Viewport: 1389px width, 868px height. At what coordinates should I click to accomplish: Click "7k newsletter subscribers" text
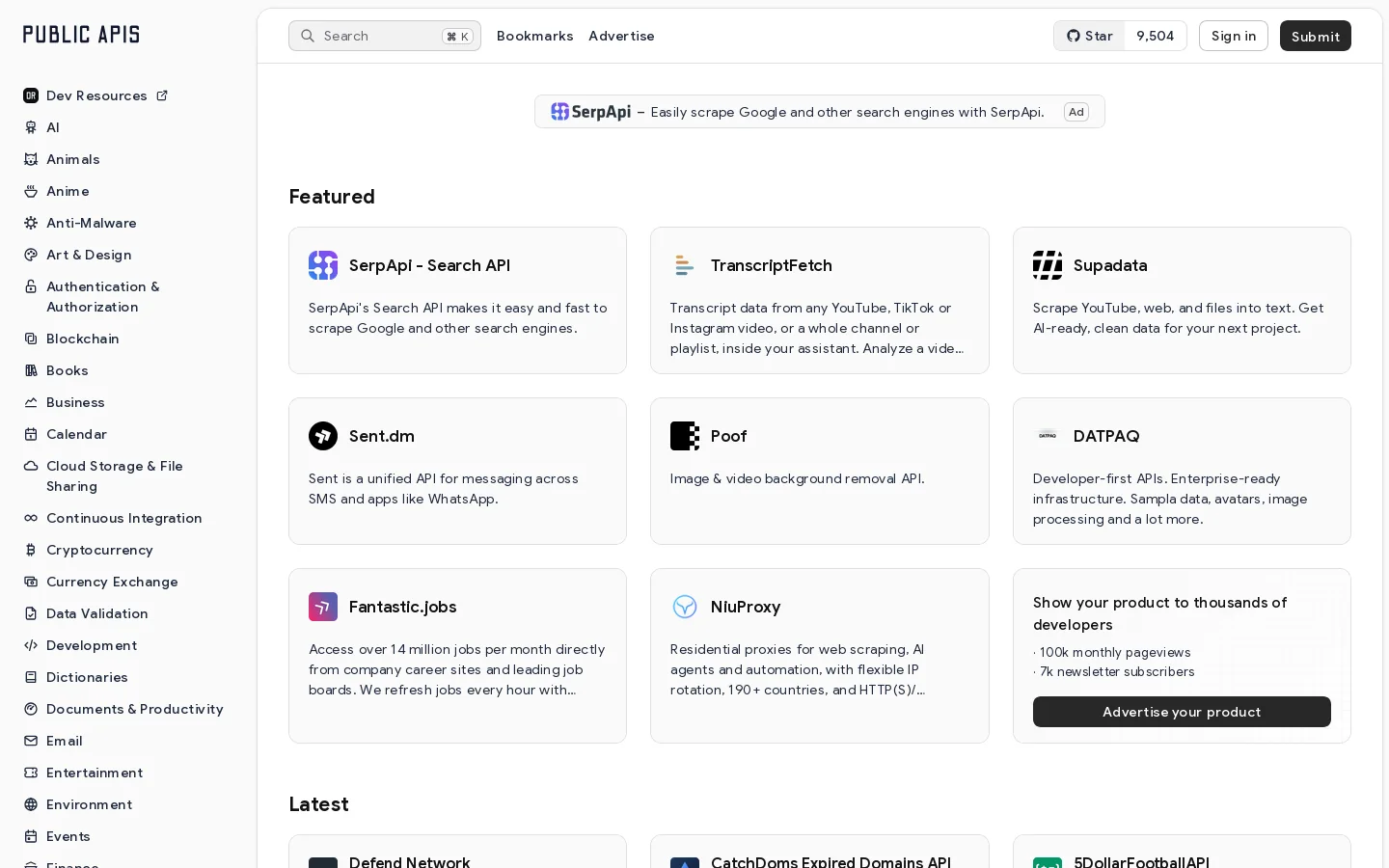(1117, 672)
